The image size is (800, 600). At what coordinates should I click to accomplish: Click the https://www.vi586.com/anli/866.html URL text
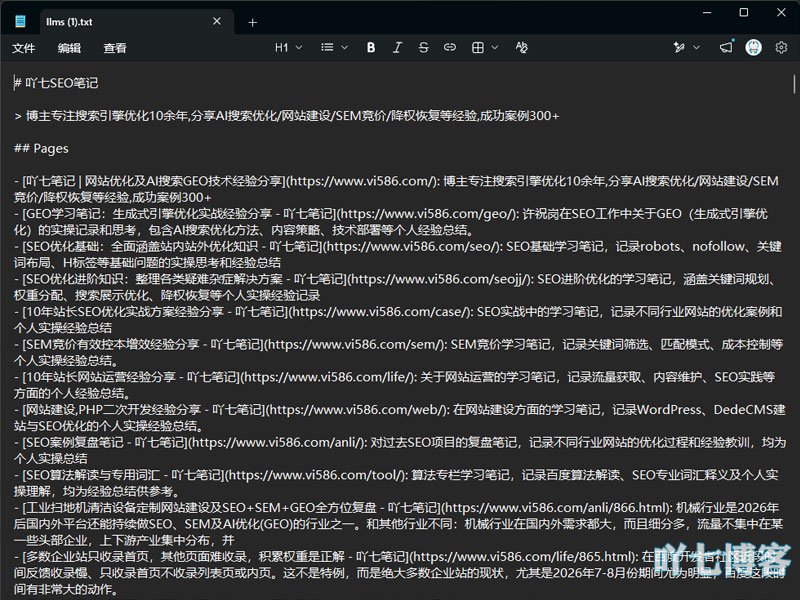coord(556,508)
